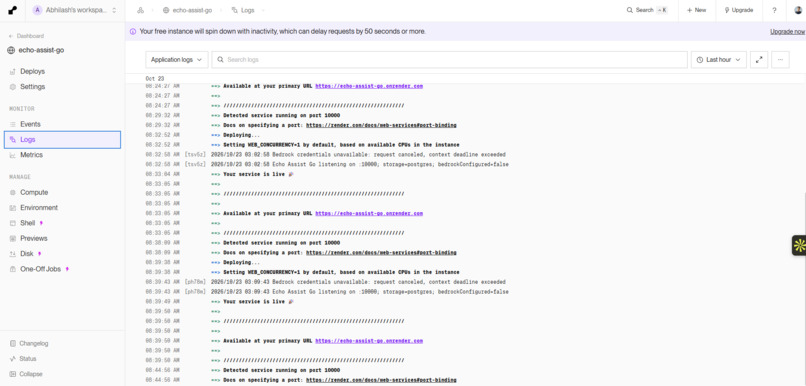The width and height of the screenshot is (806, 386).
Task: Expand logs to fullscreen
Action: pos(759,60)
